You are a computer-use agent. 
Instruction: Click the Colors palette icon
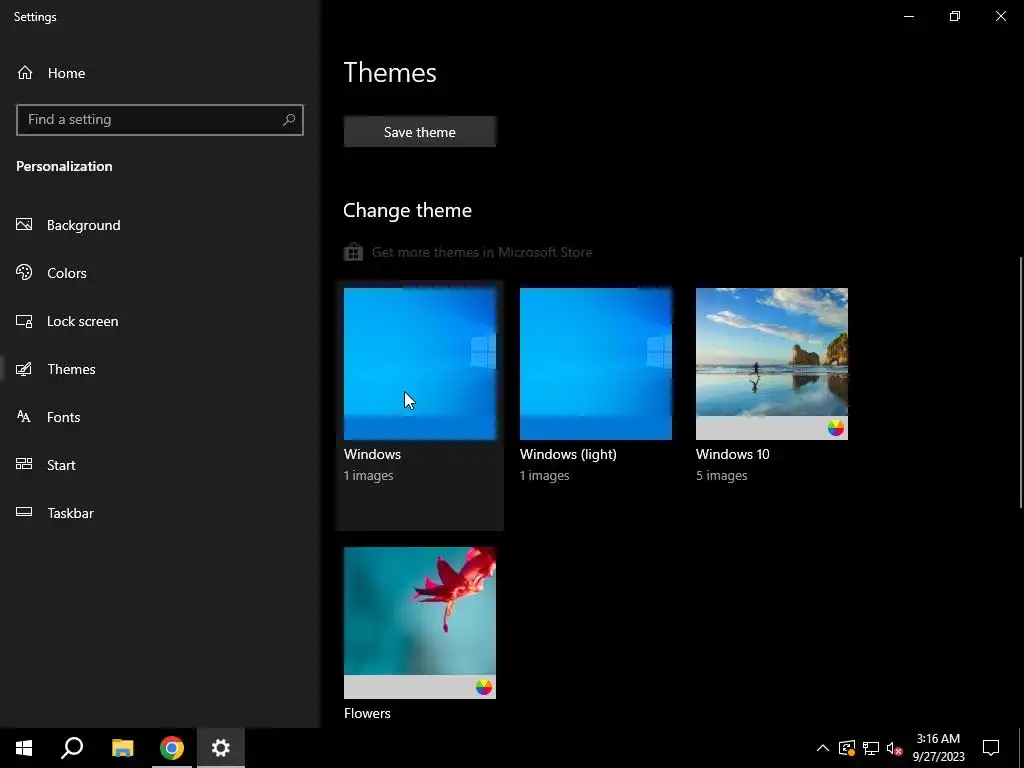(x=24, y=272)
